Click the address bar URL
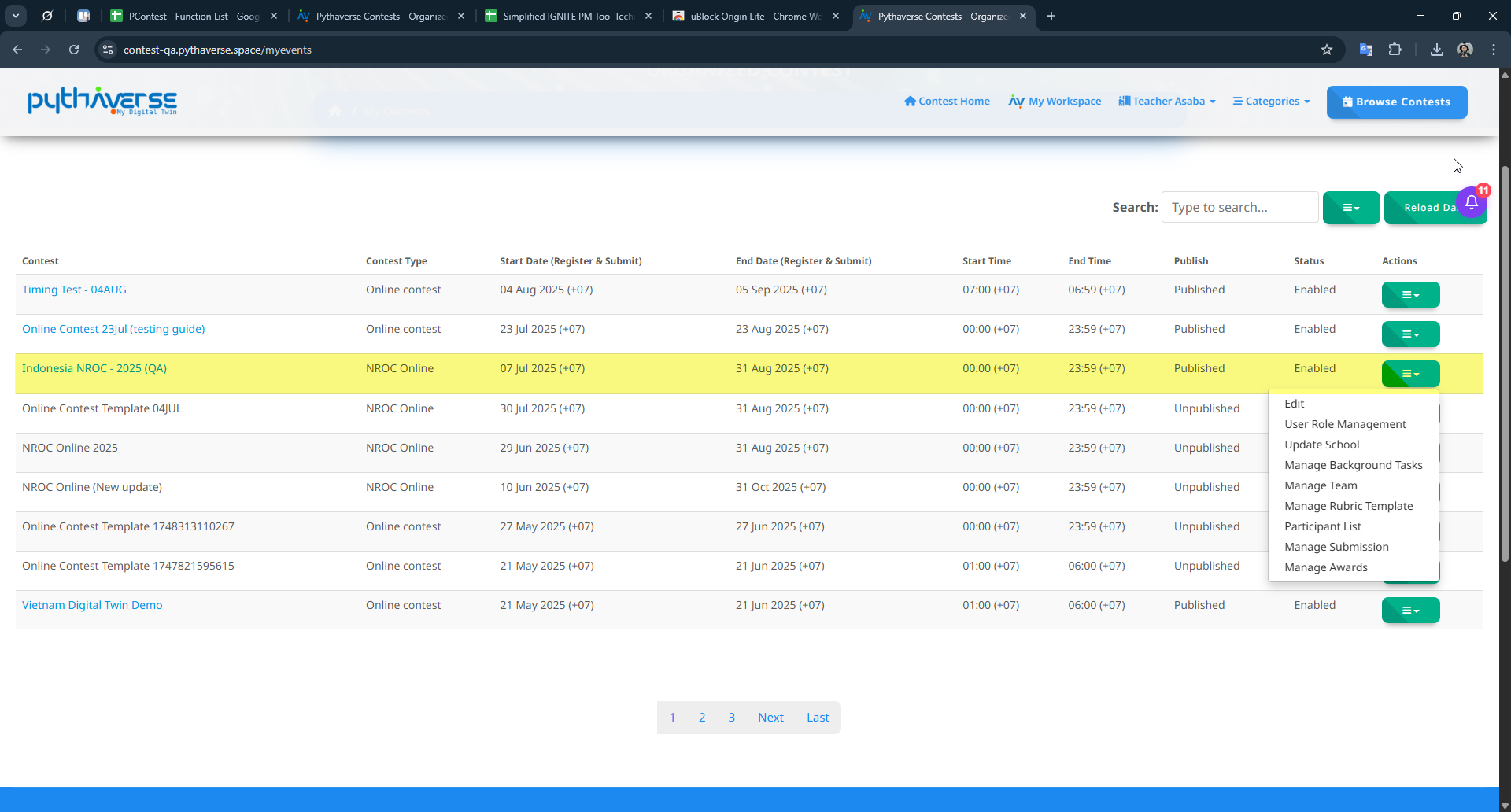Image resolution: width=1511 pixels, height=812 pixels. click(217, 50)
